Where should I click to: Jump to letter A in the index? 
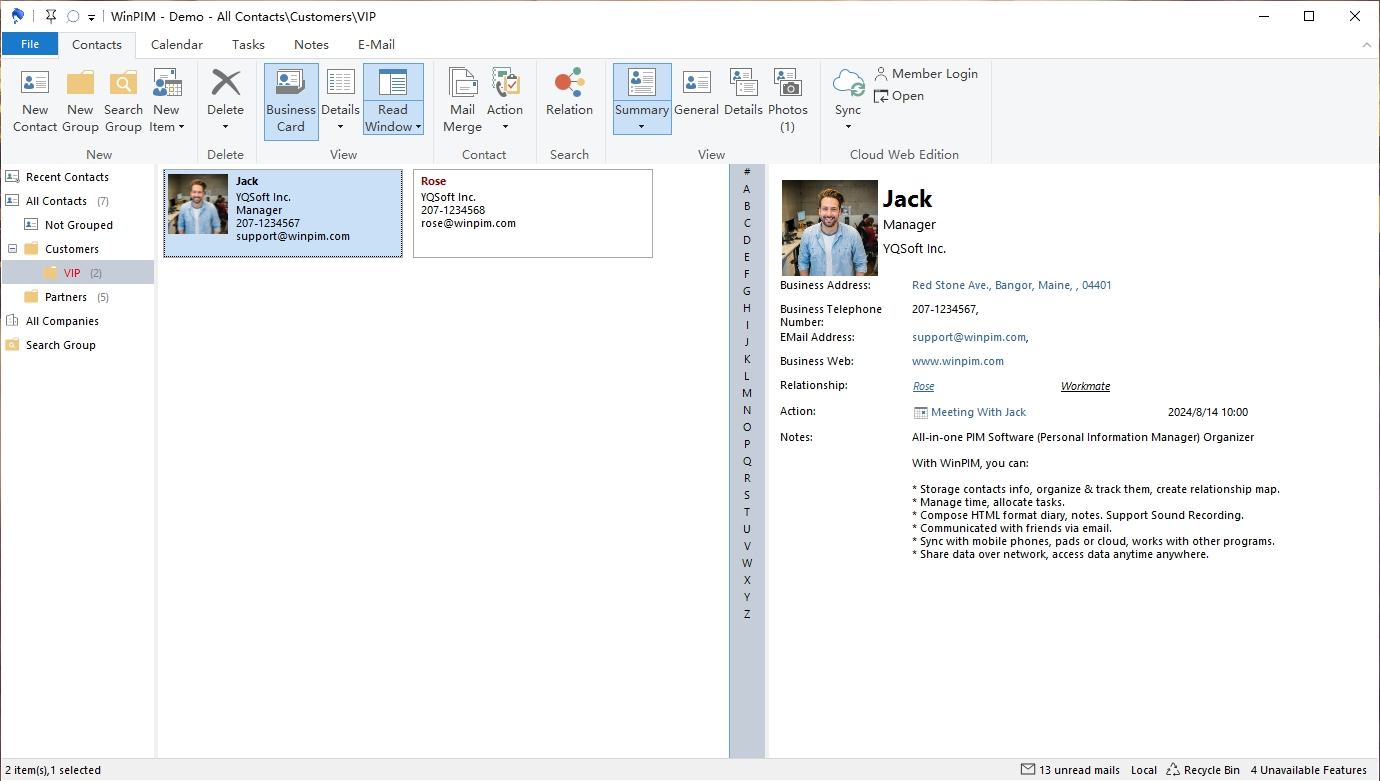tap(747, 189)
